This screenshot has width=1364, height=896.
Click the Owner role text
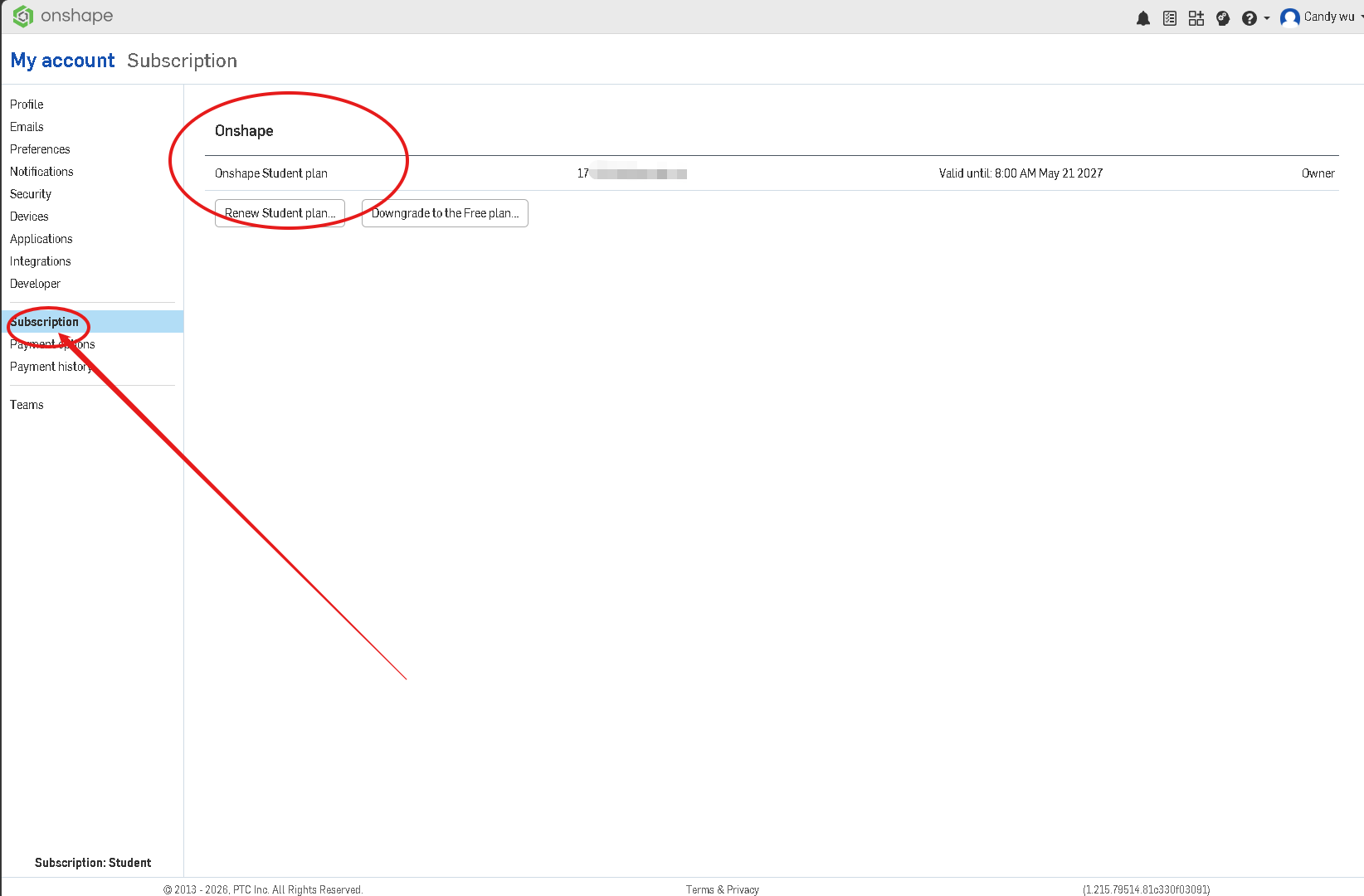pos(1318,173)
